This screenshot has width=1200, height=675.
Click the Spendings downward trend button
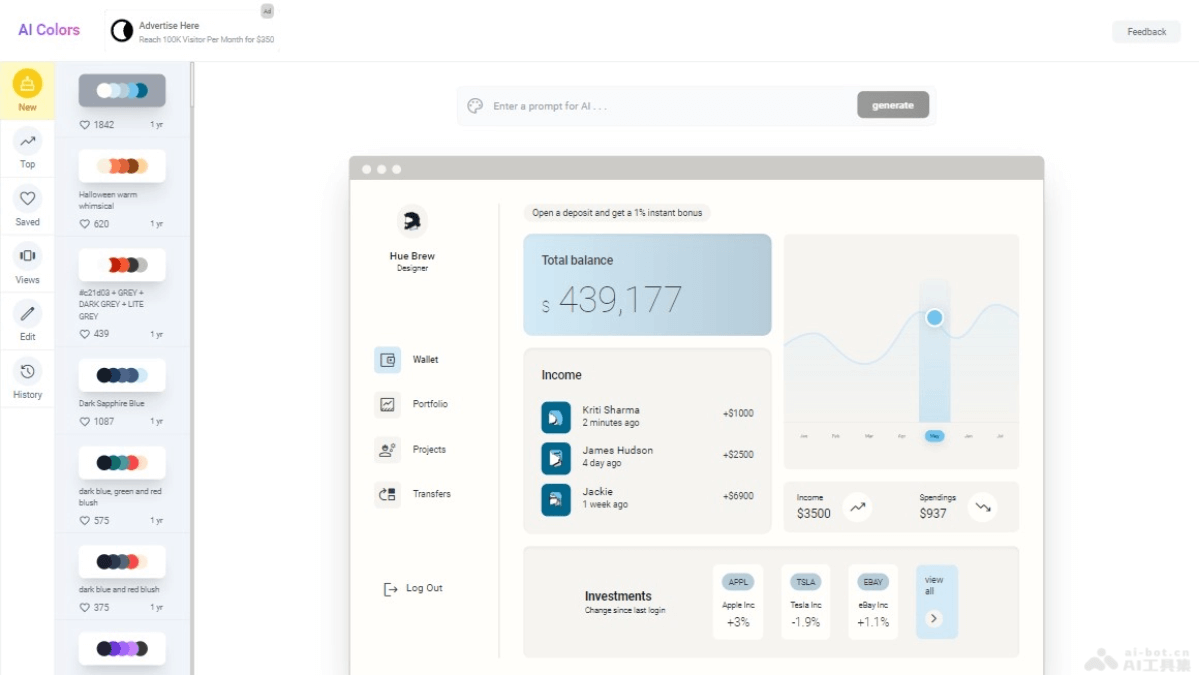982,507
